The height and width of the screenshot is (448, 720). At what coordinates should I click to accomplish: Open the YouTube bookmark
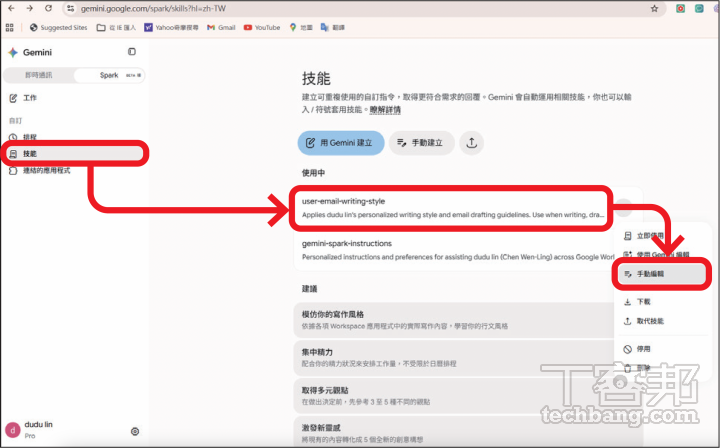262,28
